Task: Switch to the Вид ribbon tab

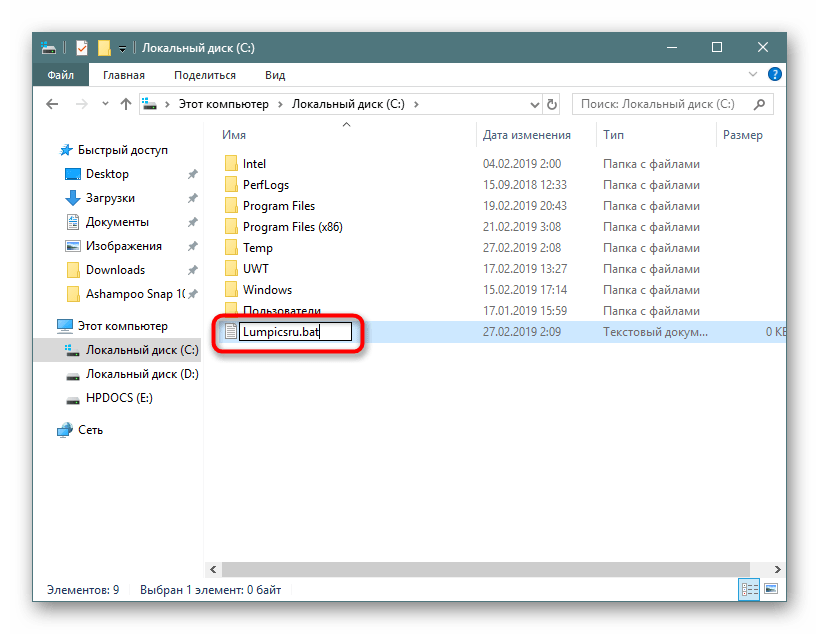Action: click(275, 75)
